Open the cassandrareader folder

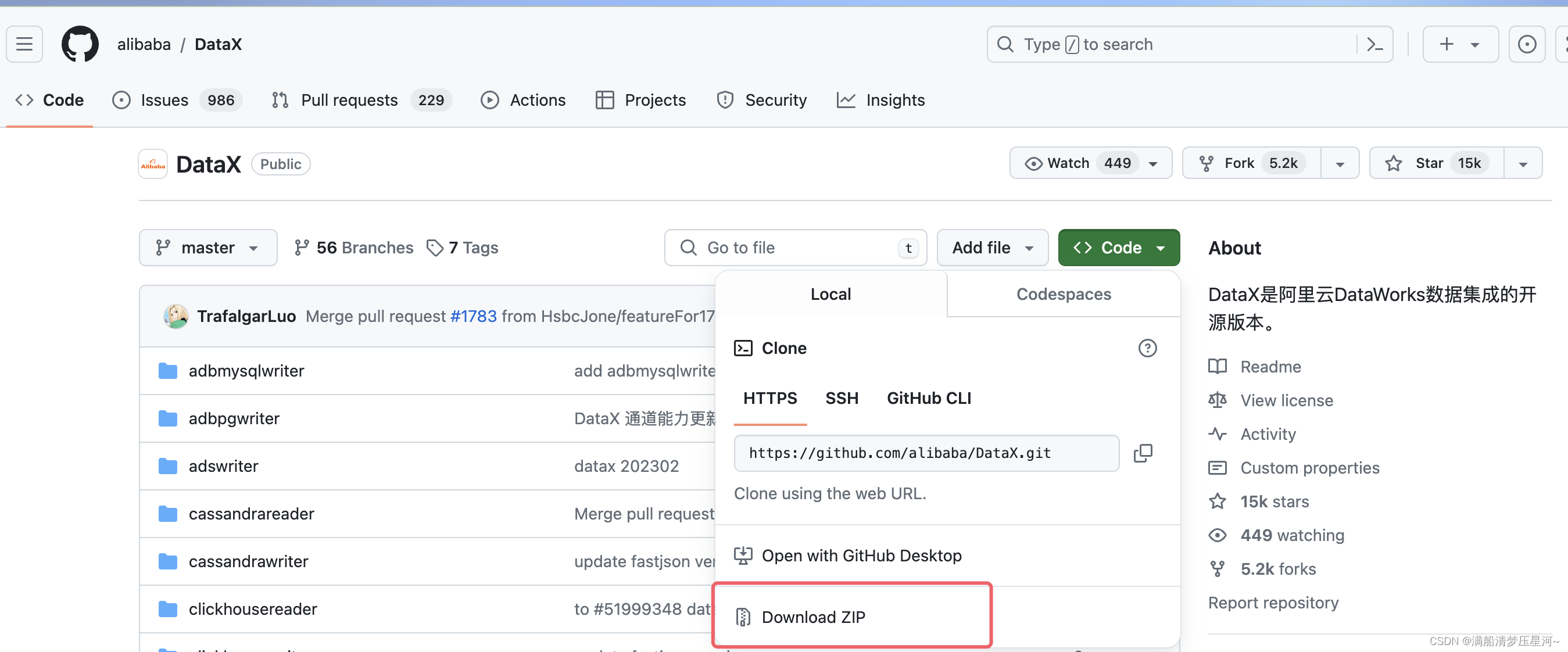coord(252,514)
